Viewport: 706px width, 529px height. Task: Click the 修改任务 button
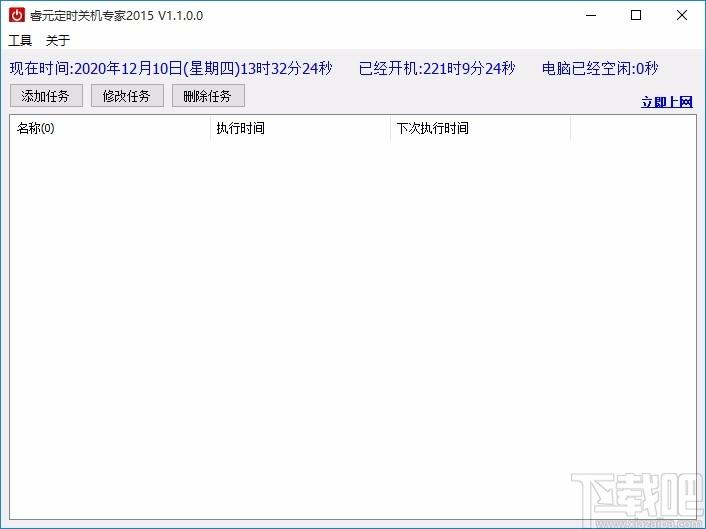(x=127, y=96)
